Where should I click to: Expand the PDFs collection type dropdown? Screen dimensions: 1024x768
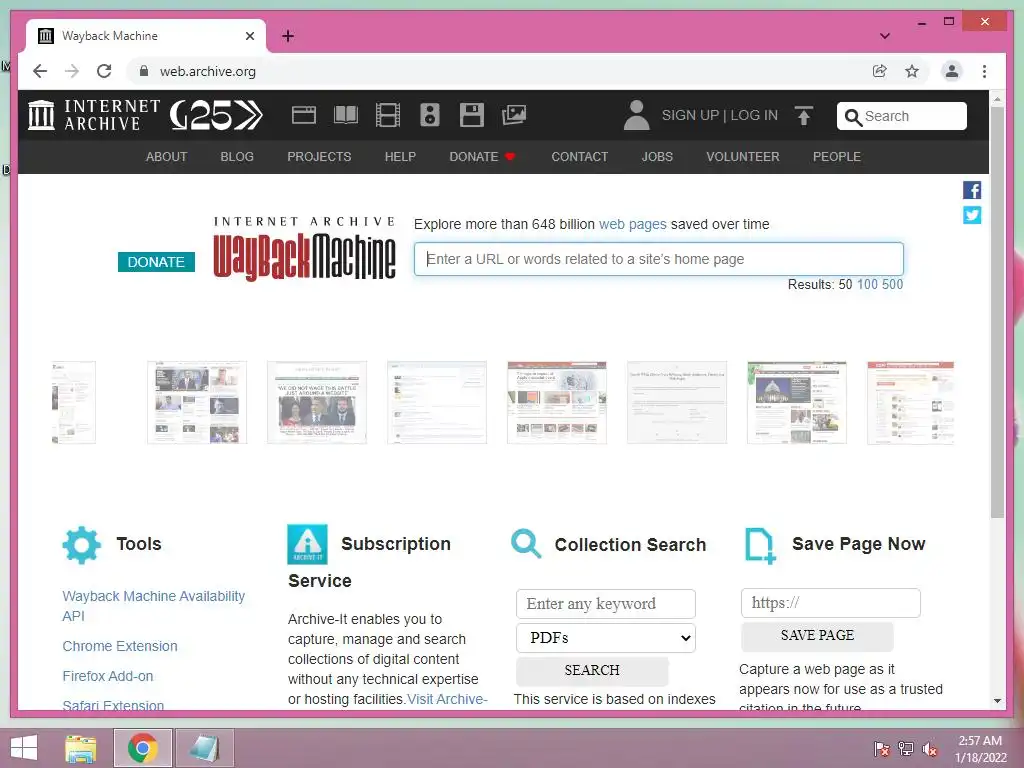605,638
